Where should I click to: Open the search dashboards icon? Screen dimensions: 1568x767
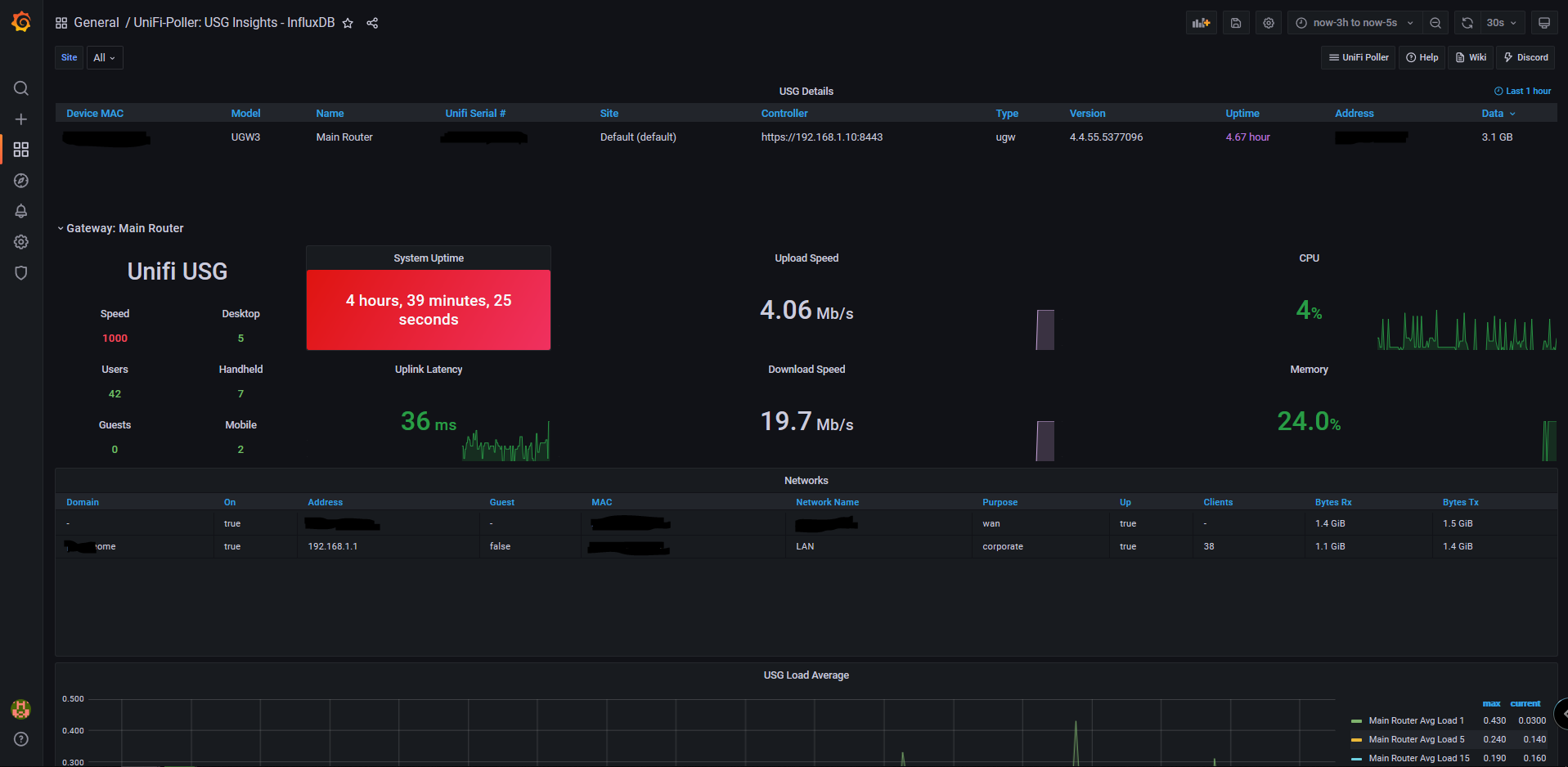21,88
